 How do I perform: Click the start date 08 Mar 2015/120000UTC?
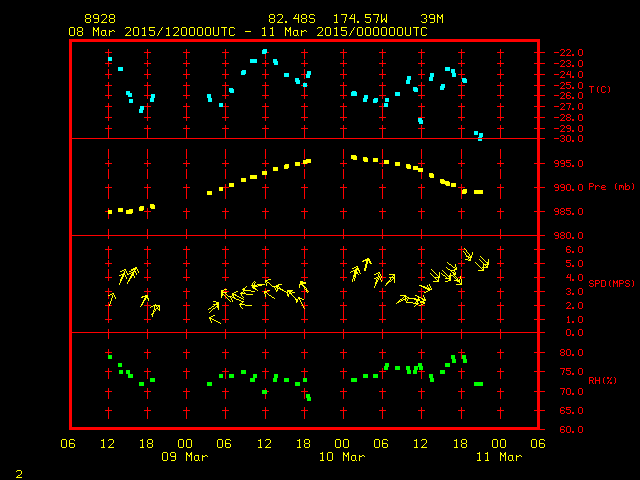[152, 32]
